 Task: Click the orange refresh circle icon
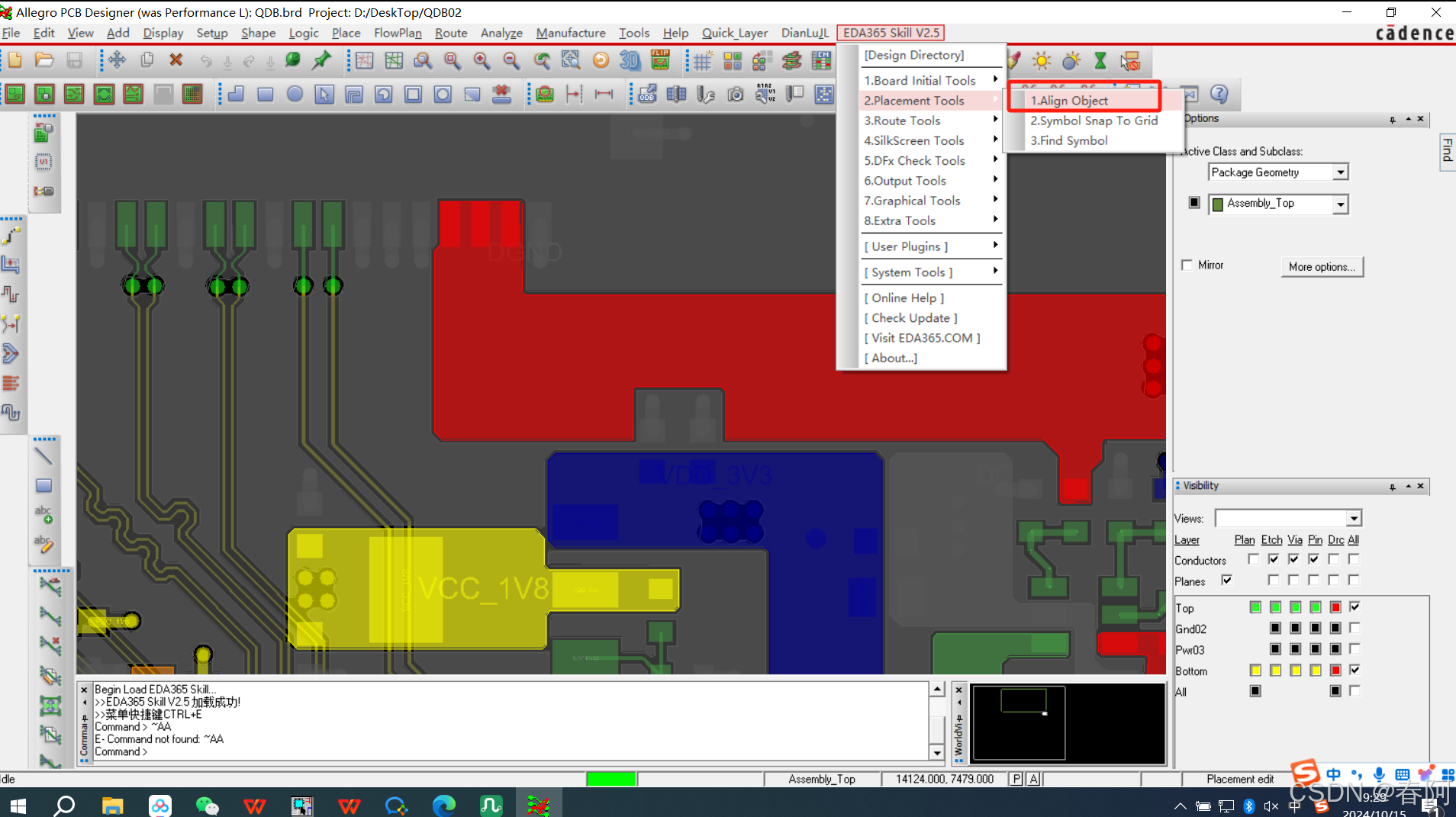pyautogui.click(x=601, y=60)
